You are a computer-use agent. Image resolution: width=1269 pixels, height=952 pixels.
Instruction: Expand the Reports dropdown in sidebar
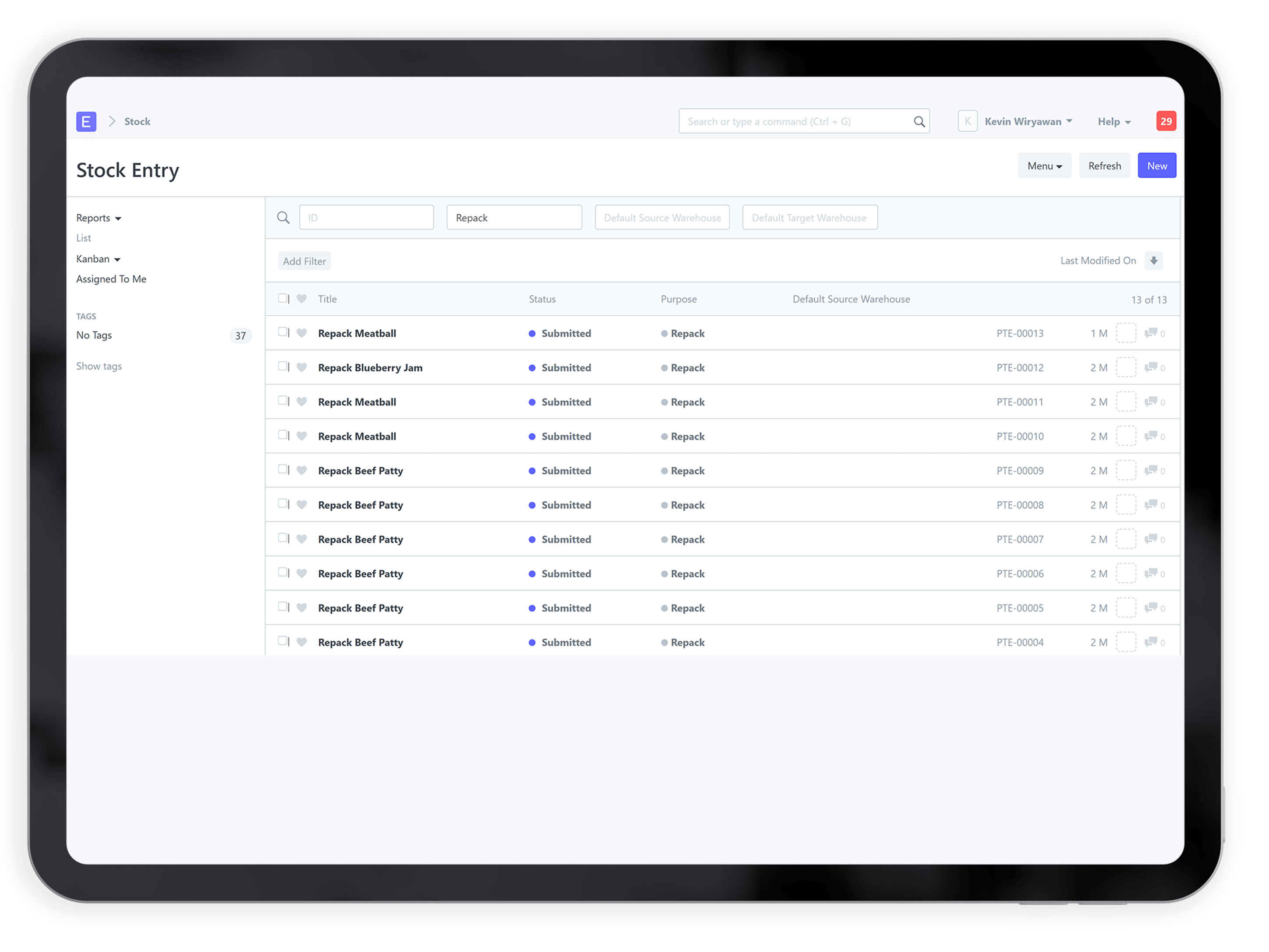coord(99,218)
